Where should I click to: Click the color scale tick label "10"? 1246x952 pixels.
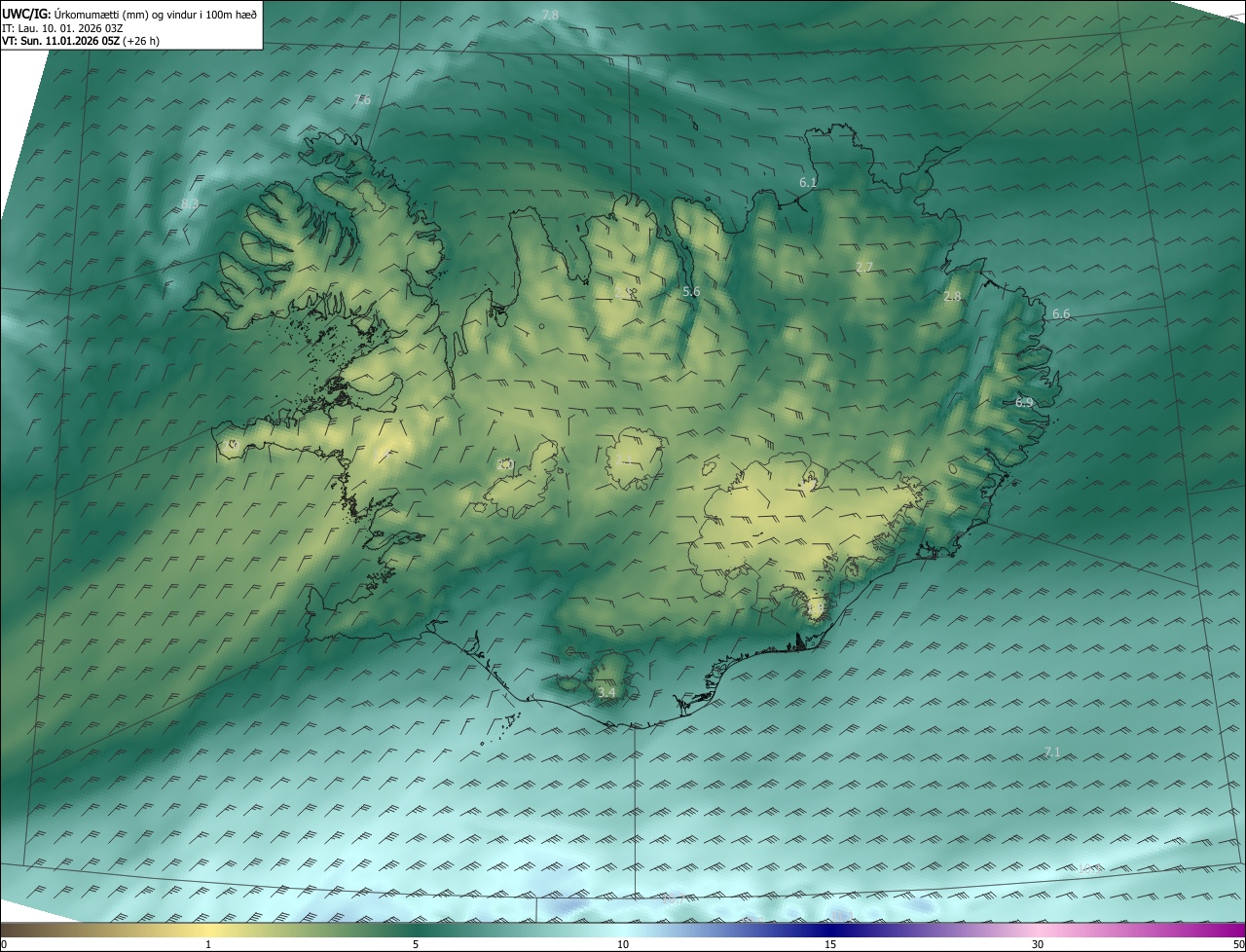[x=623, y=944]
